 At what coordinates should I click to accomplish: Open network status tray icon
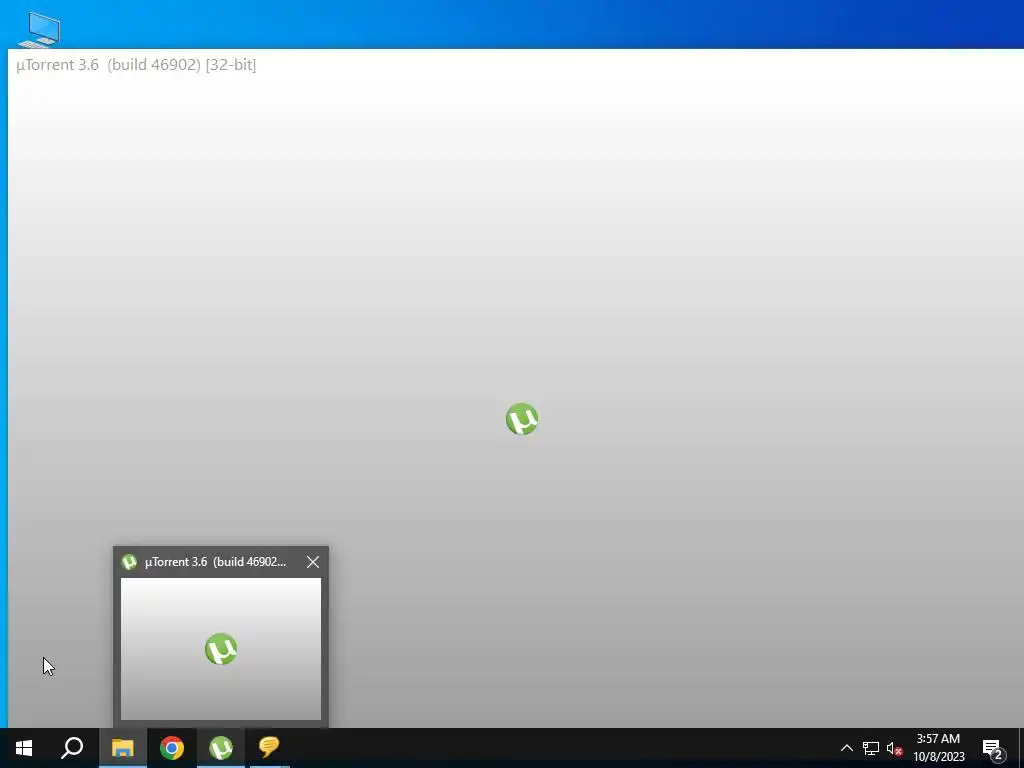[871, 748]
